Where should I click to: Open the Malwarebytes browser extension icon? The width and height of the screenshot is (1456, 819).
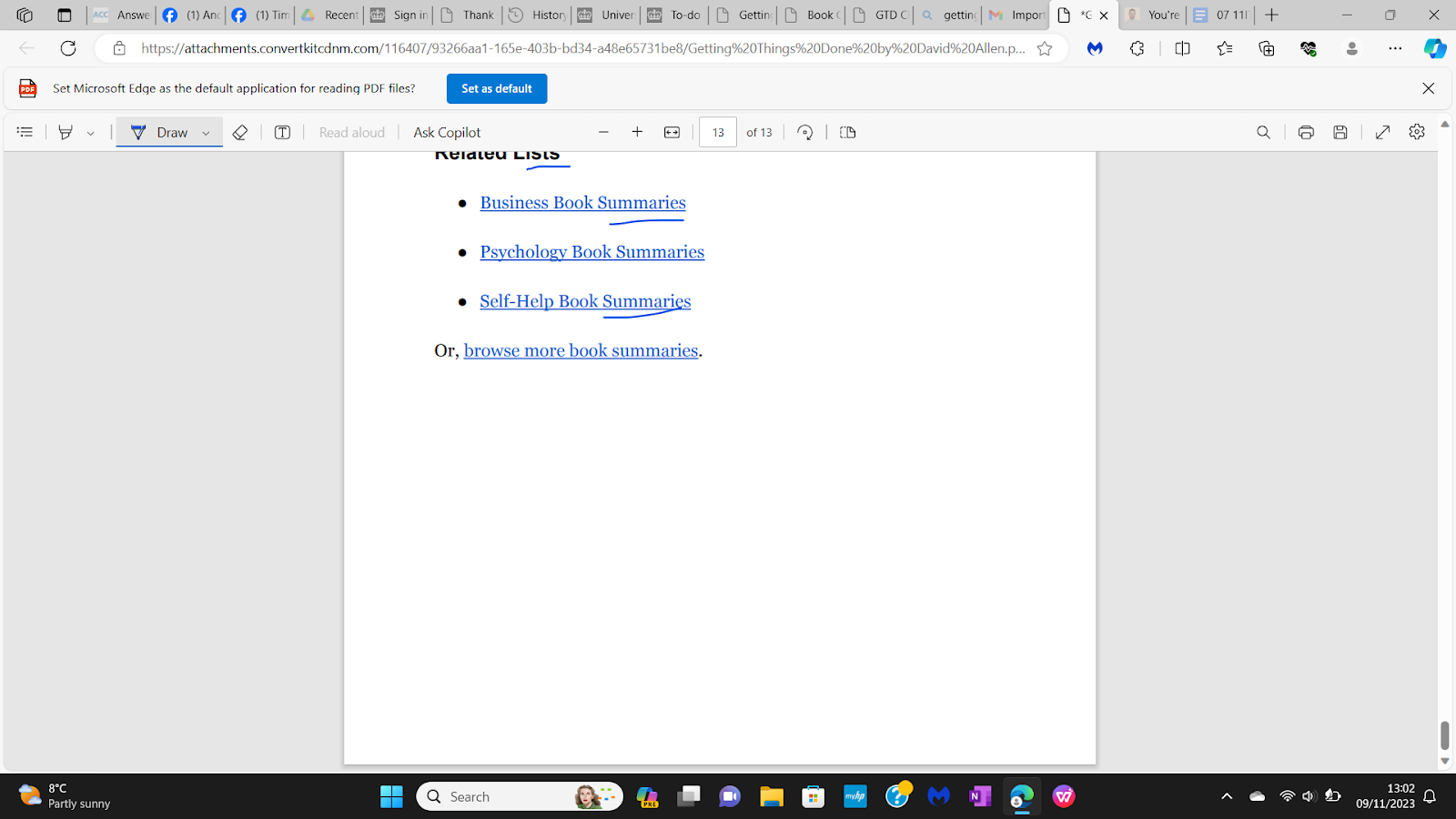coord(1095,48)
